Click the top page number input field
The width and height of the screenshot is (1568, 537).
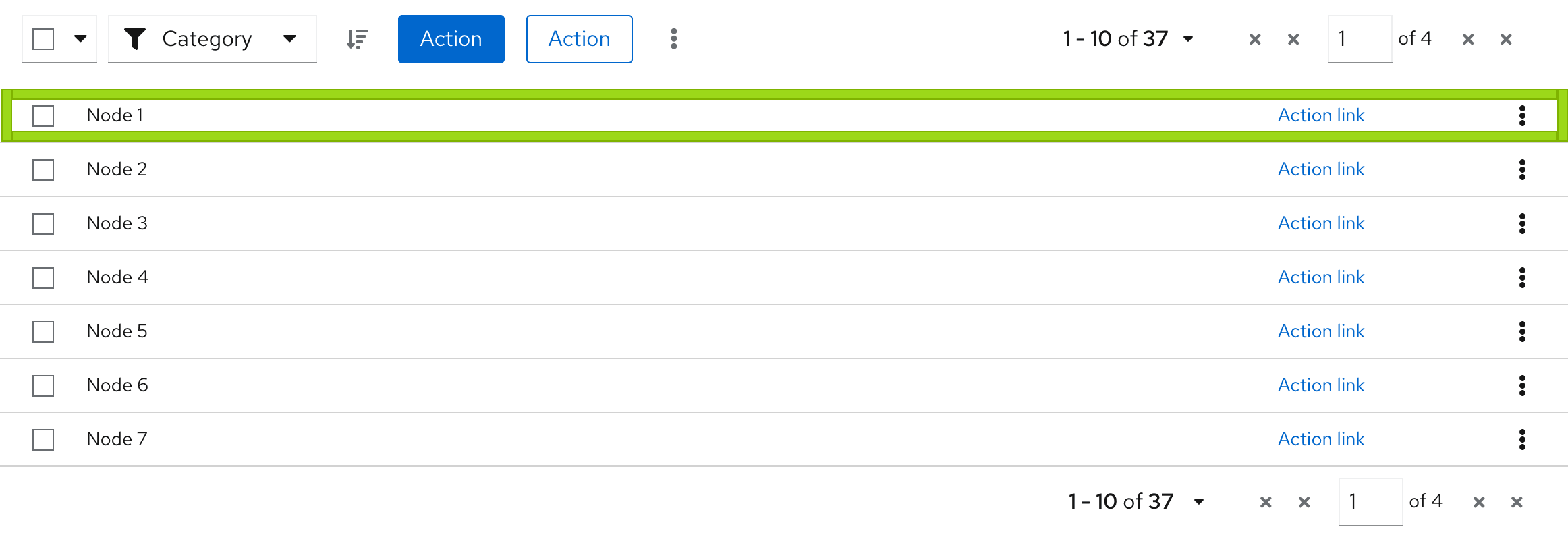pos(1359,39)
